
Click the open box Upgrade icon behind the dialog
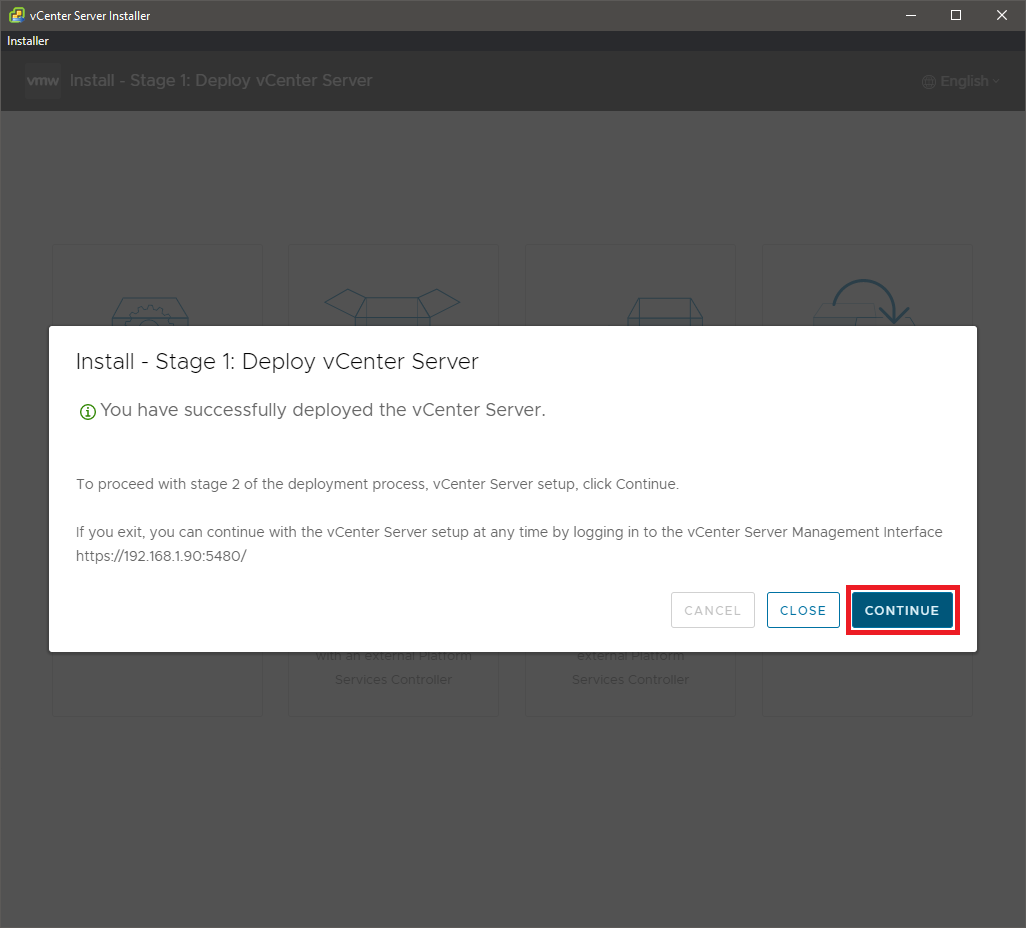point(392,303)
